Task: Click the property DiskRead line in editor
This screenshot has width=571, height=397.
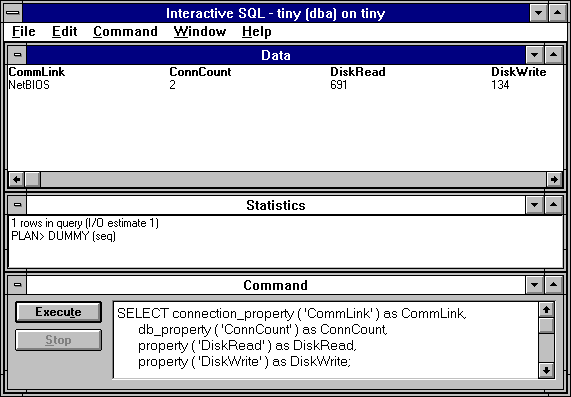Action: pyautogui.click(x=247, y=345)
